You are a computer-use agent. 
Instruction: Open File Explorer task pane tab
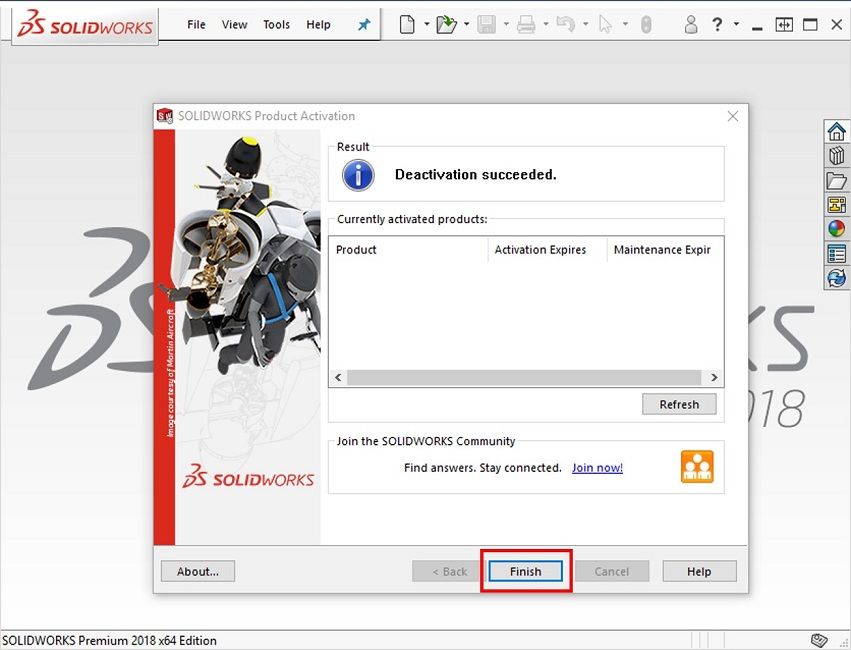point(836,181)
